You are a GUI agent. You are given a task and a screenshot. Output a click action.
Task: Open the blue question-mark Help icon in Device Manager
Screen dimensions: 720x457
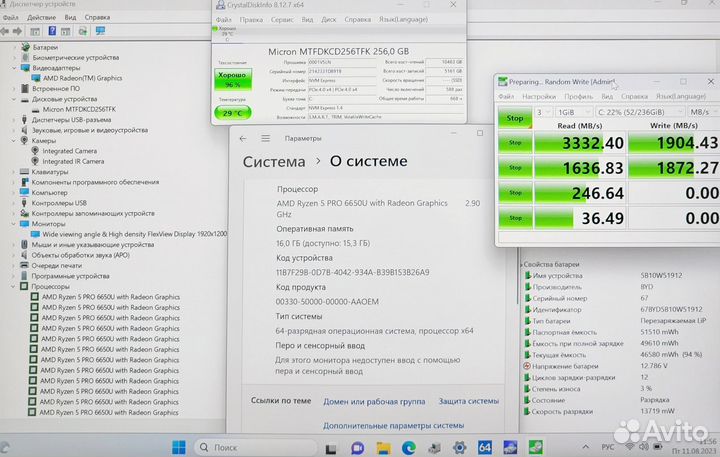tap(52, 31)
